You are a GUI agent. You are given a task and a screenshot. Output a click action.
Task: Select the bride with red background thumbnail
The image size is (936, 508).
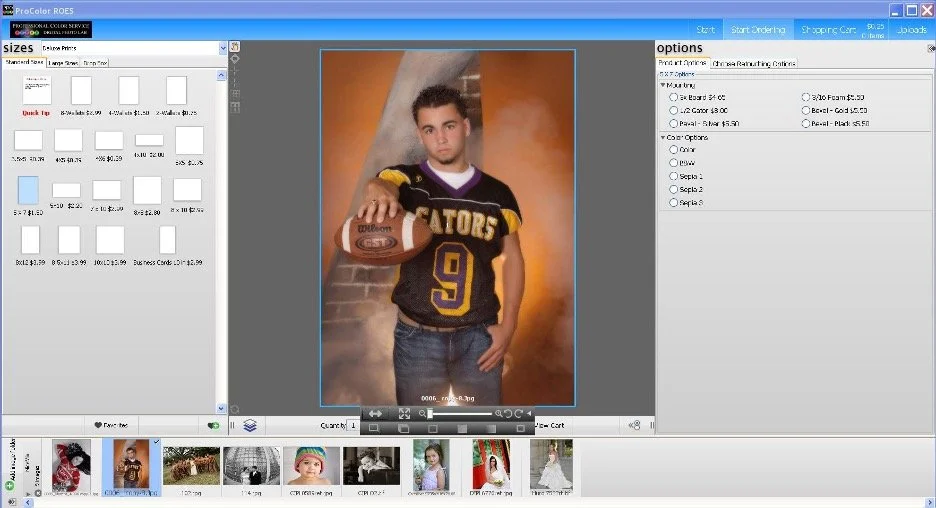[x=491, y=464]
